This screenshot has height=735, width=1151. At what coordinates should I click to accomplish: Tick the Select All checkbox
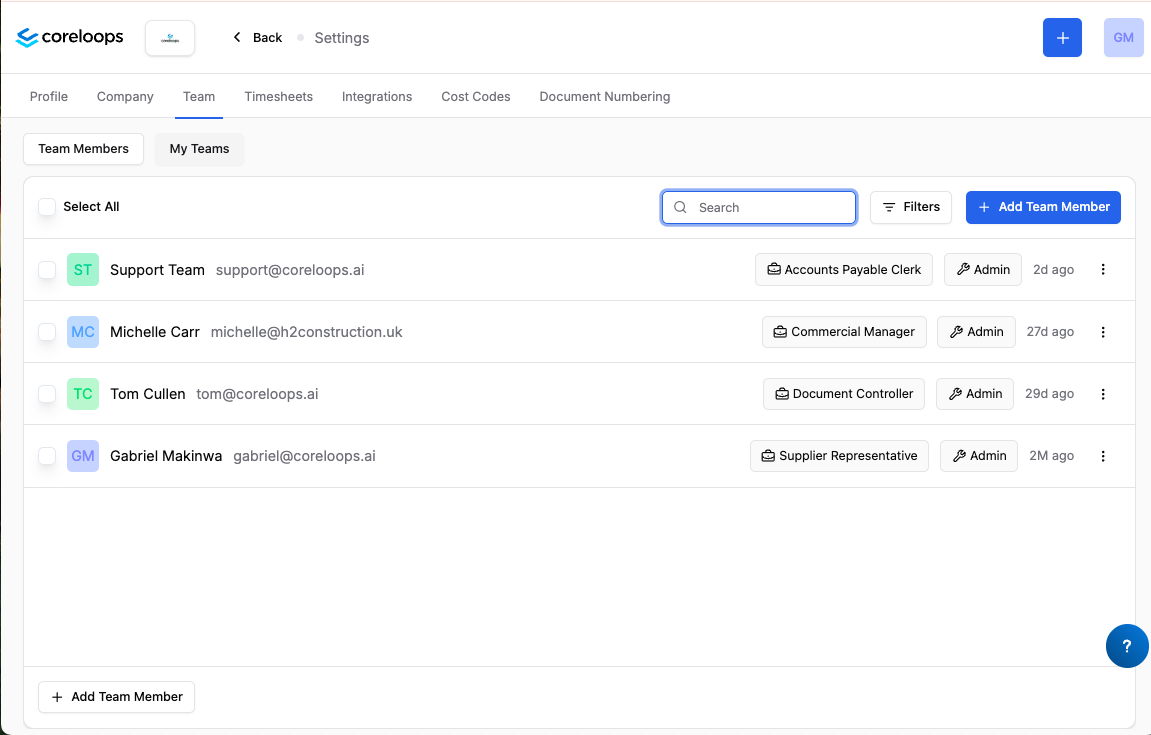[x=47, y=207]
